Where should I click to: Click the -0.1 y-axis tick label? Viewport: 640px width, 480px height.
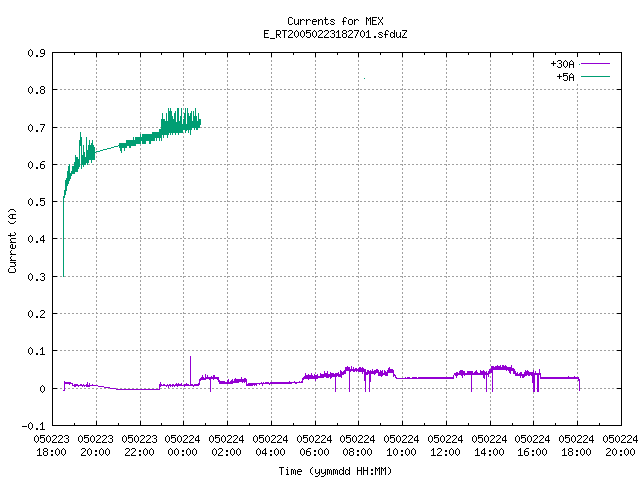pos(33,426)
